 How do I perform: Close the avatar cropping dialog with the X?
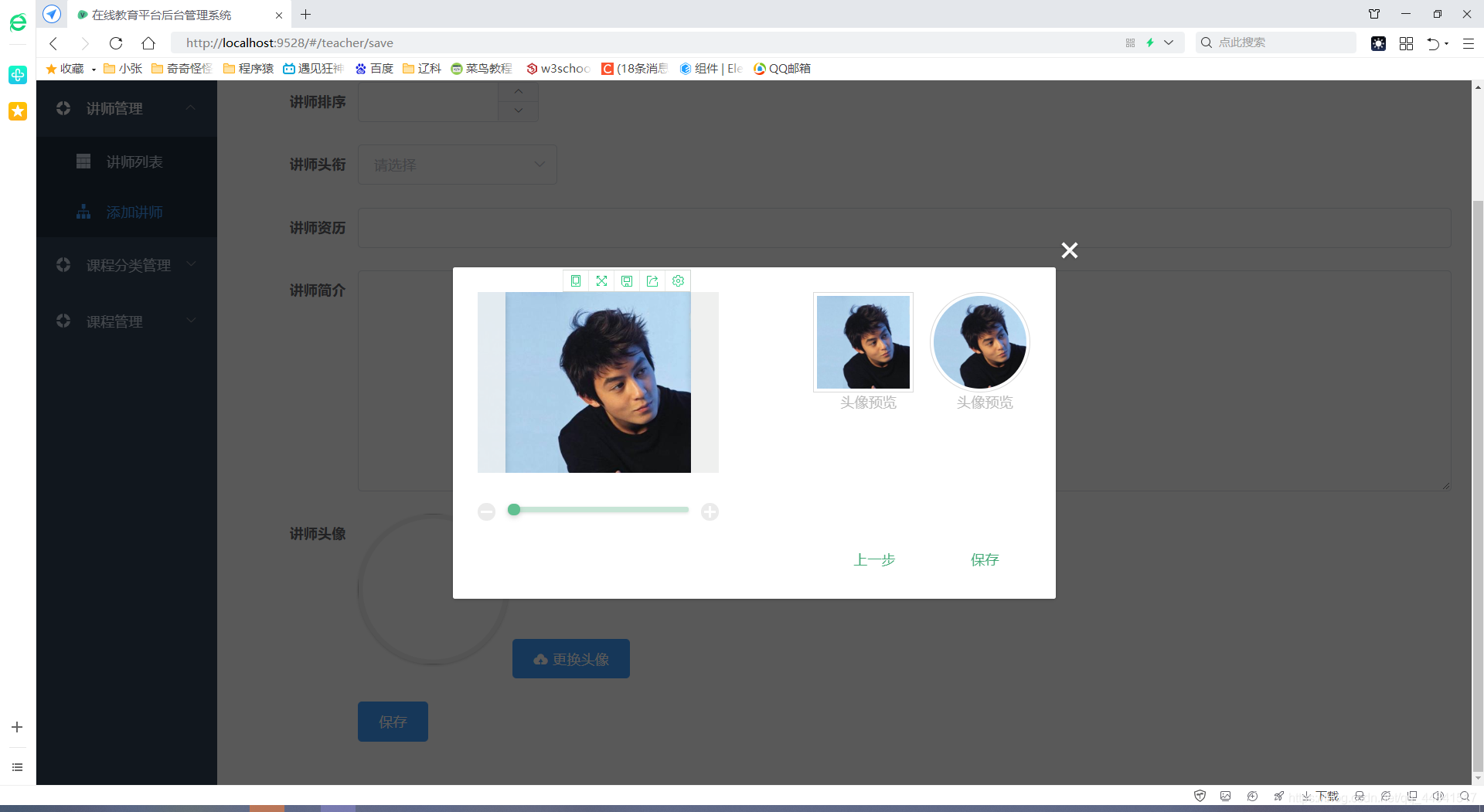[x=1070, y=250]
